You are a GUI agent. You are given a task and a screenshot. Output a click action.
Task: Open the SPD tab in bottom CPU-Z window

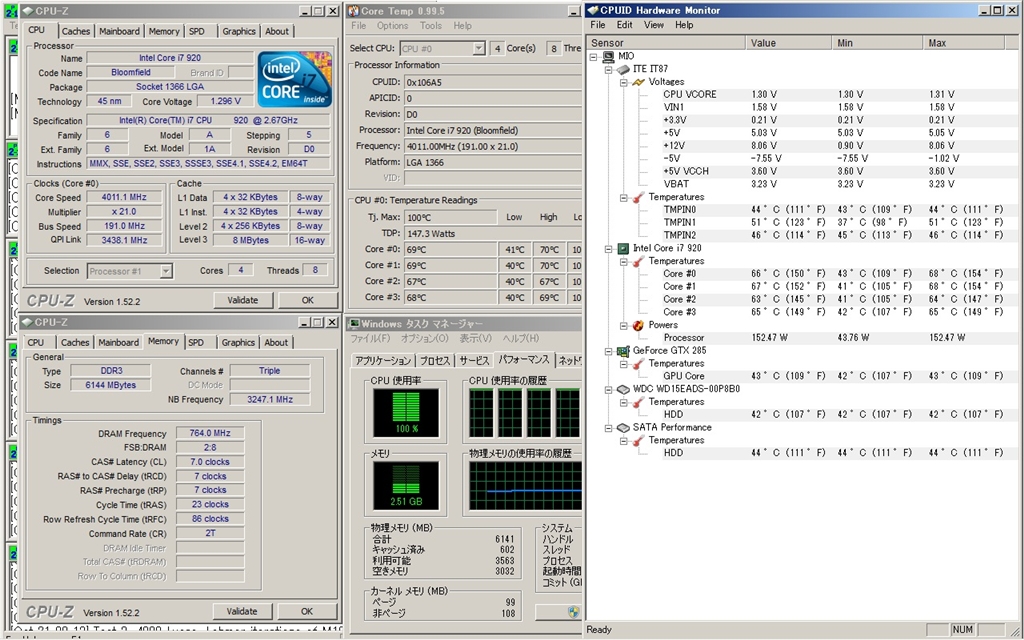pos(196,342)
